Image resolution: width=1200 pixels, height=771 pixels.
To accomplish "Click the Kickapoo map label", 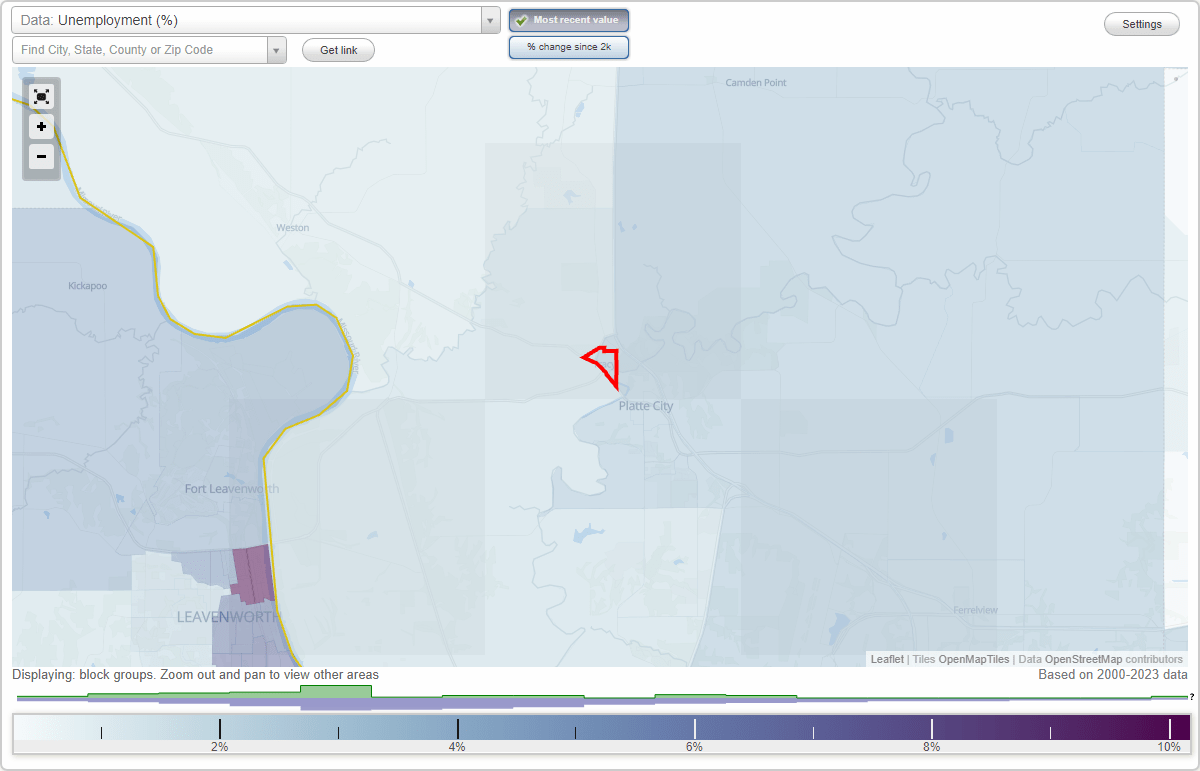I will pyautogui.click(x=87, y=286).
